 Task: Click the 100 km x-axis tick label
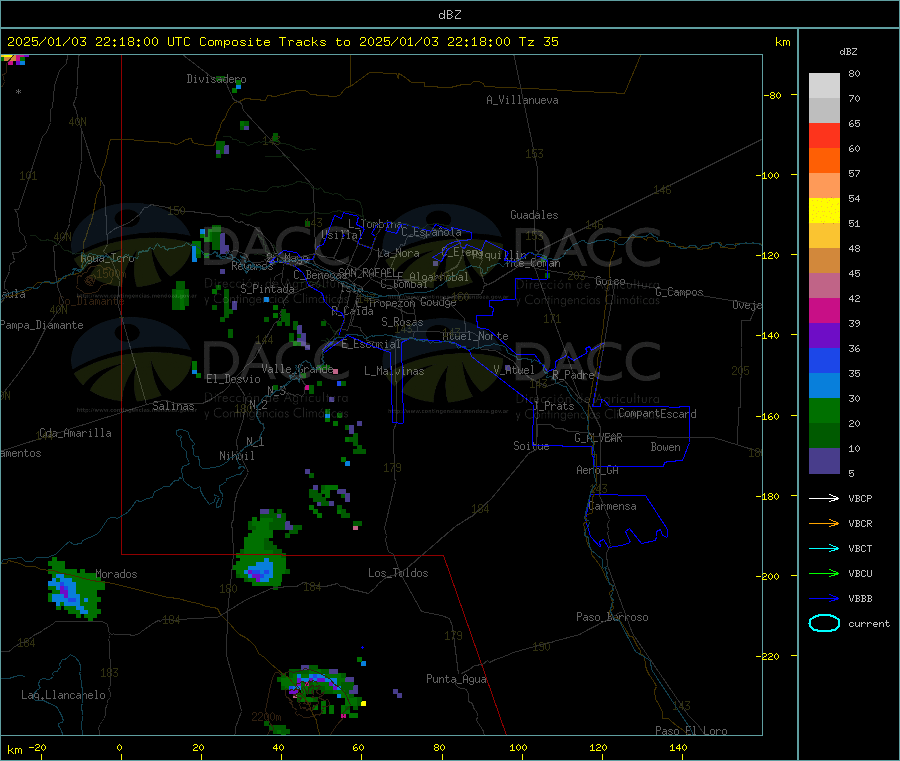(518, 747)
